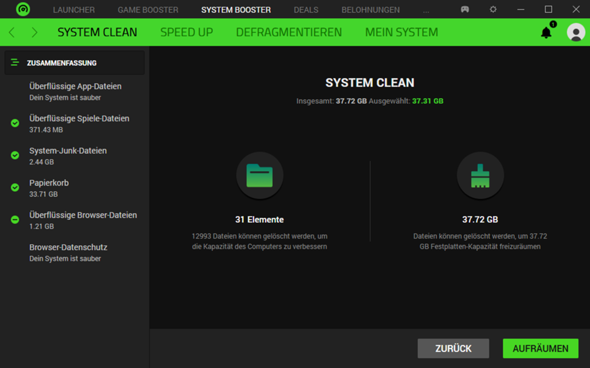Click the '31 Elemente' label
This screenshot has height=368, width=590.
point(259,219)
